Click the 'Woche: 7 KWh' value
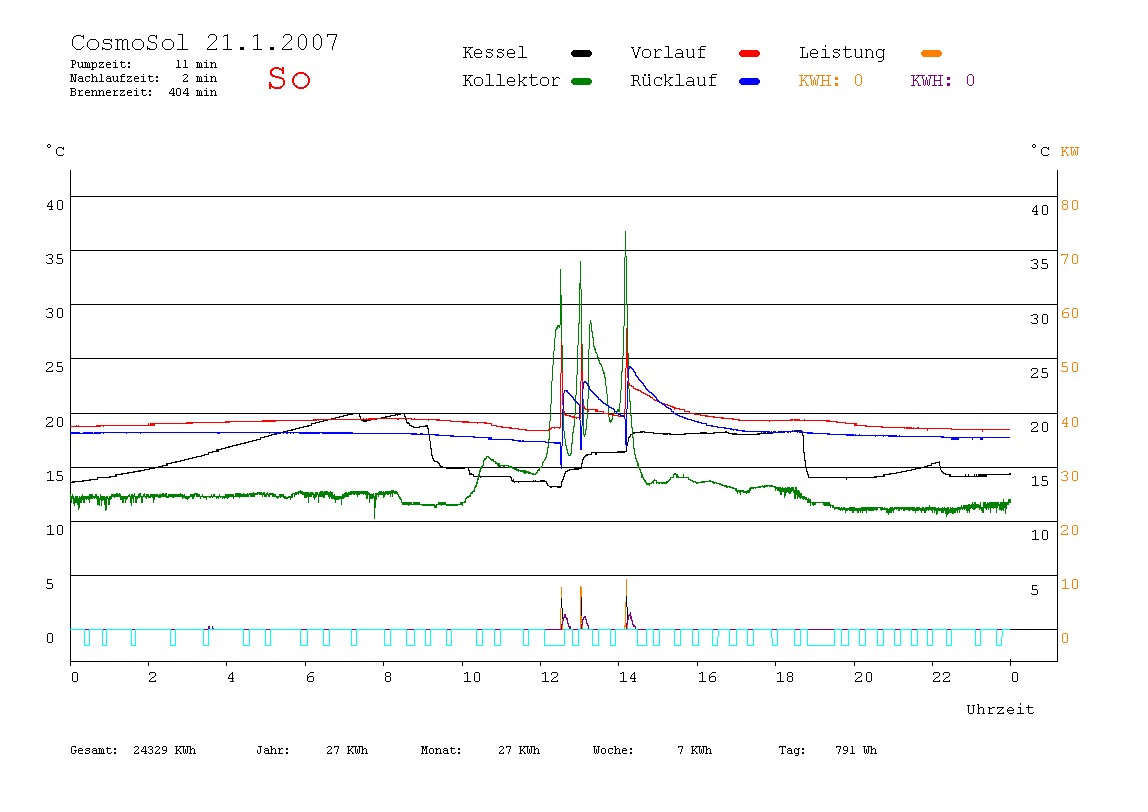This screenshot has width=1148, height=812. pos(652,750)
